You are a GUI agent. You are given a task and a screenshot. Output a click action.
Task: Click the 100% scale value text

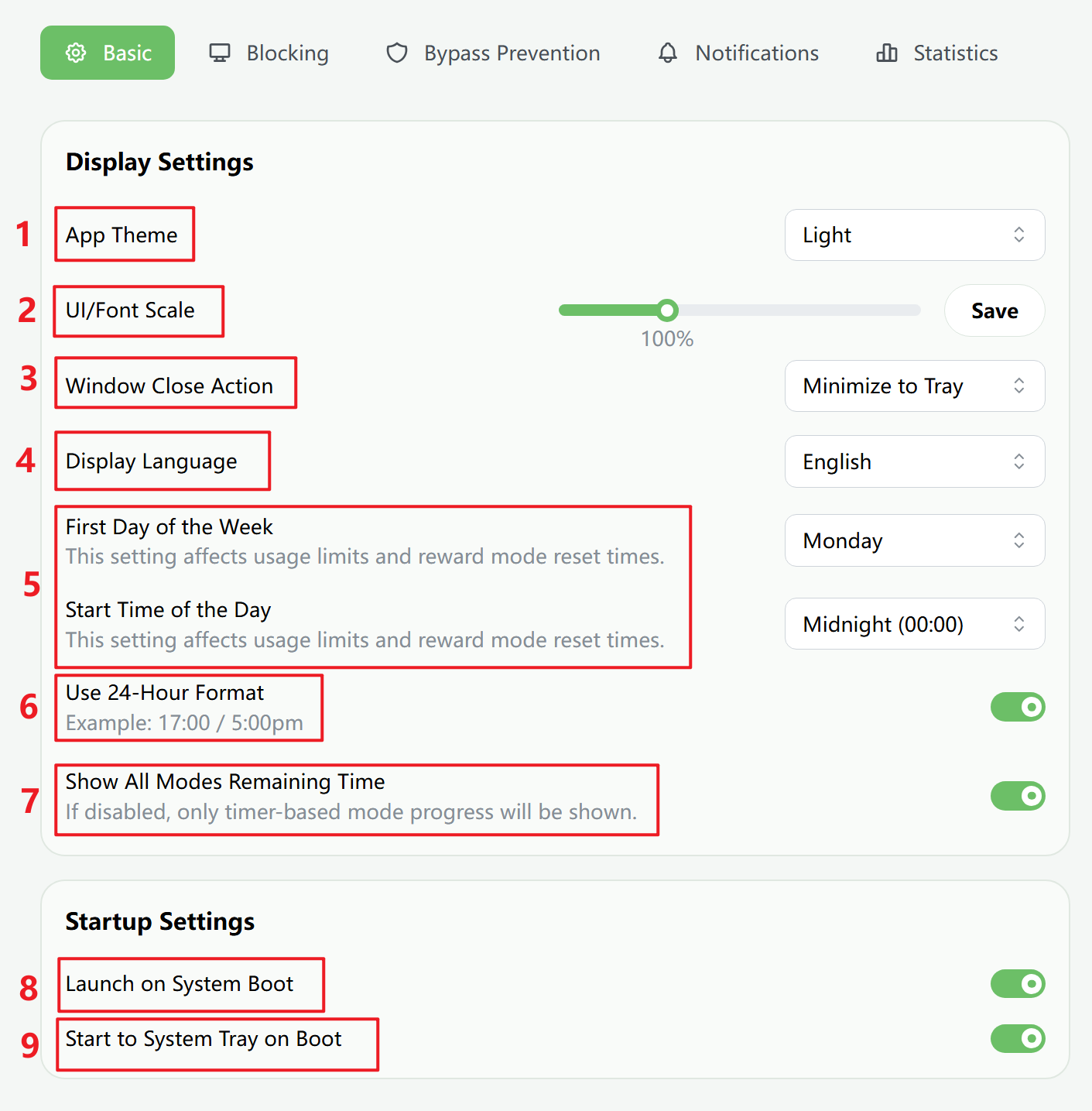[x=667, y=338]
